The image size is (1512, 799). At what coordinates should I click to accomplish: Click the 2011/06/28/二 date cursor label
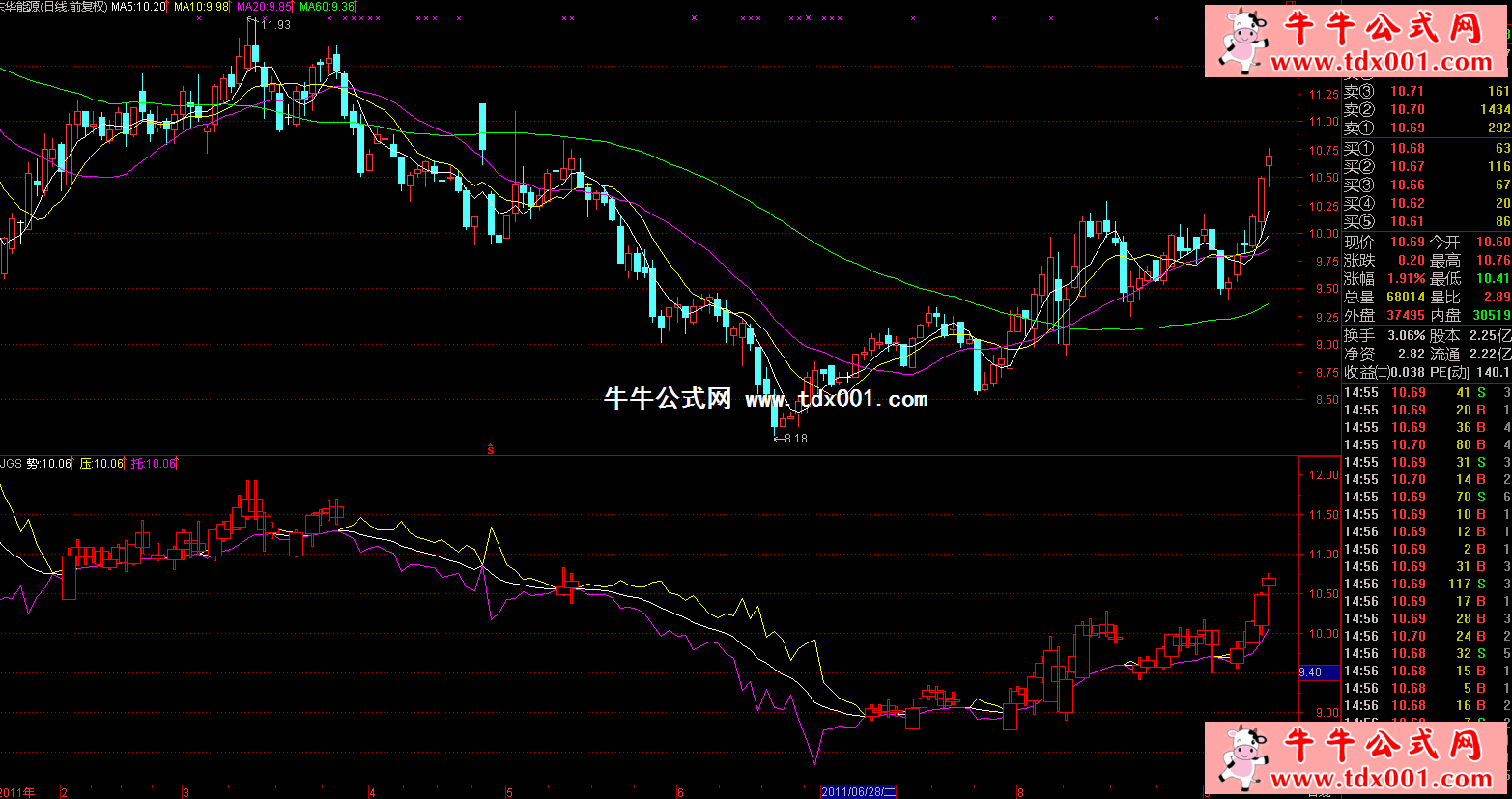tap(859, 792)
